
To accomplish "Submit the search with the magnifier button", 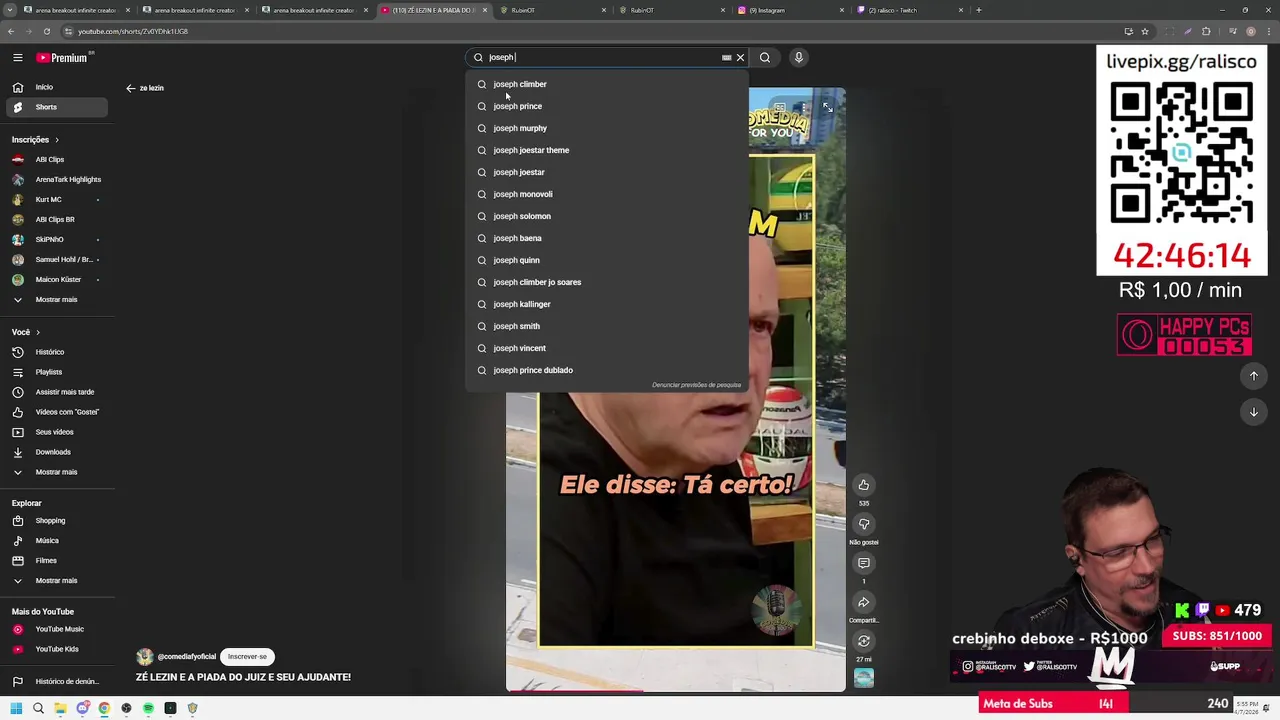I will [765, 57].
